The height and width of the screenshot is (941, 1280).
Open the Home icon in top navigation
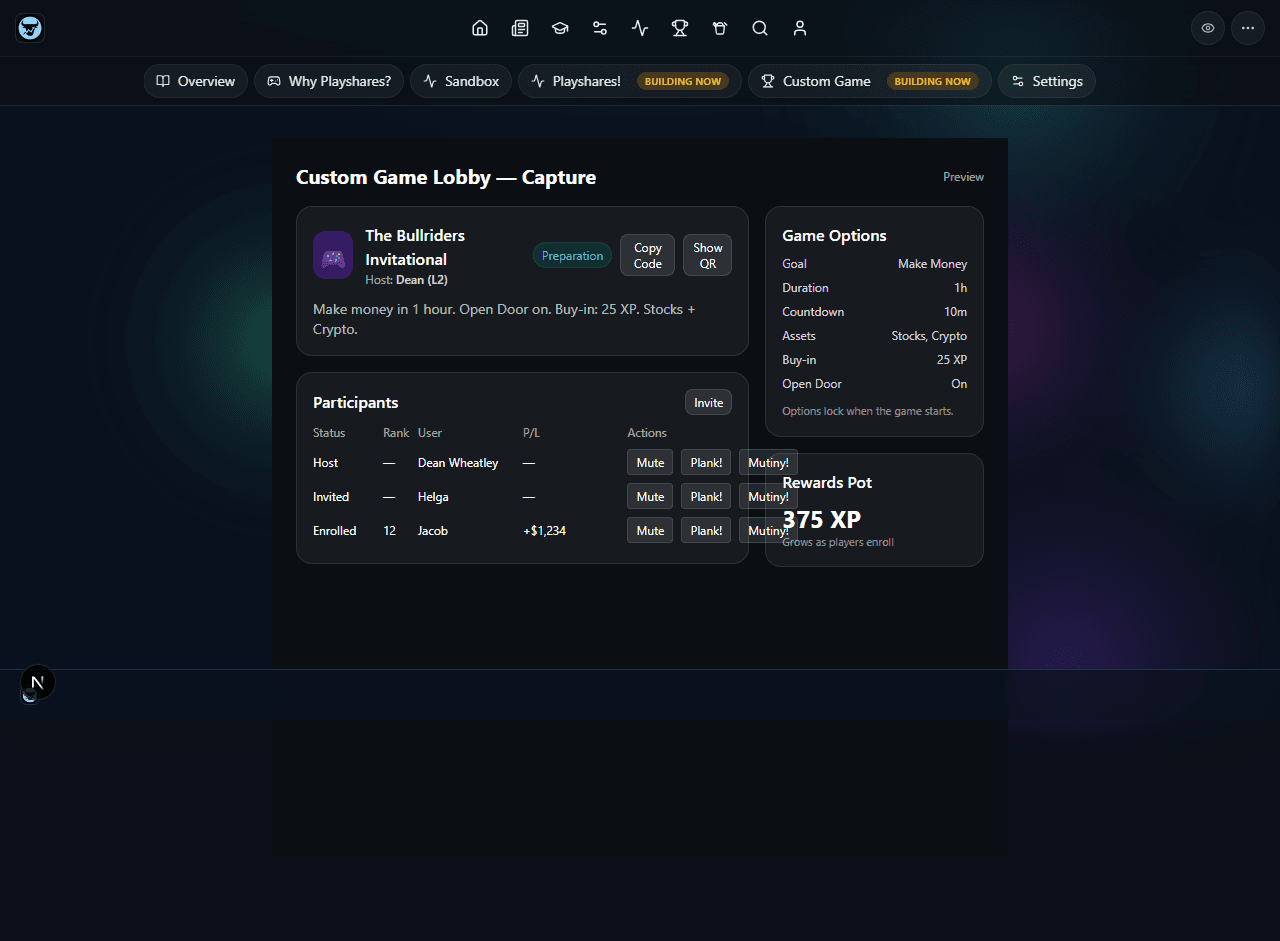click(480, 28)
